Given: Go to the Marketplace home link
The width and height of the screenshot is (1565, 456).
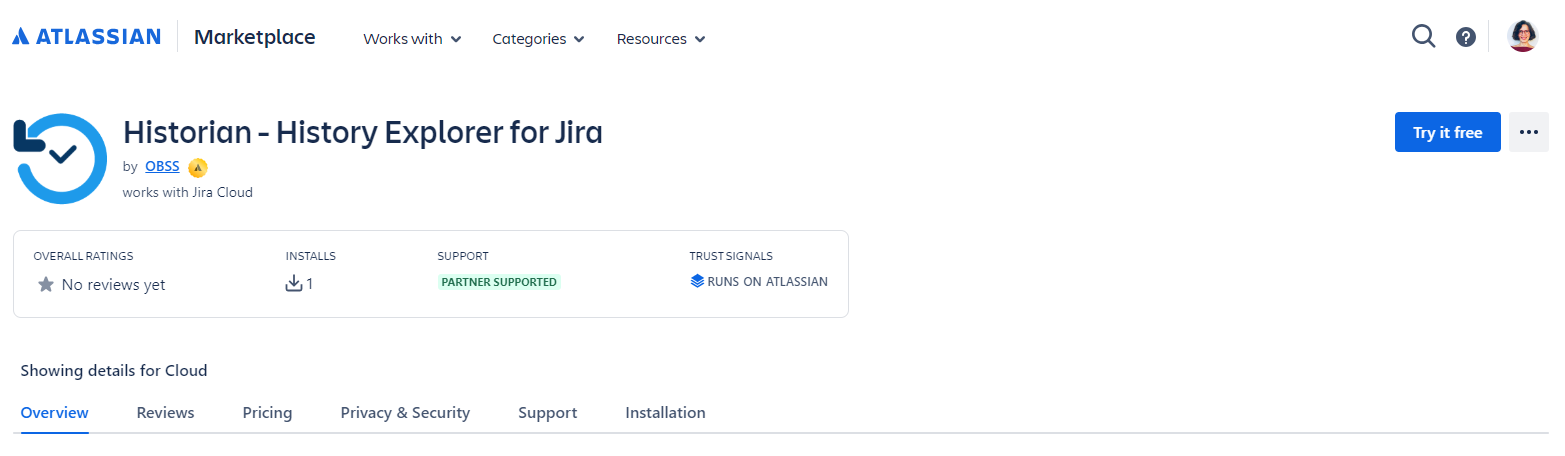Looking at the screenshot, I should (x=254, y=37).
